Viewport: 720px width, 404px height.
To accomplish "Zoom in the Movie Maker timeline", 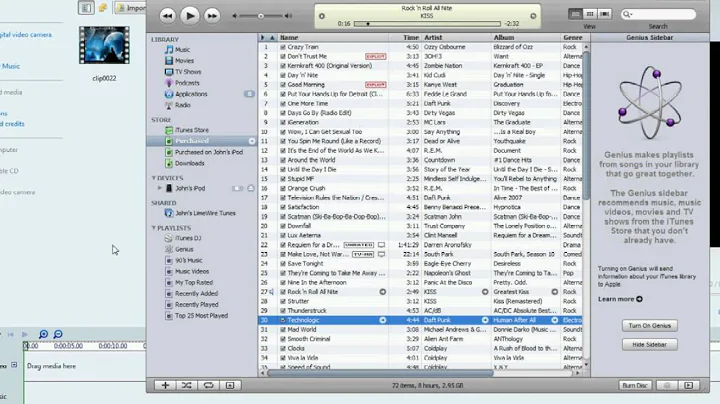I will click(43, 334).
